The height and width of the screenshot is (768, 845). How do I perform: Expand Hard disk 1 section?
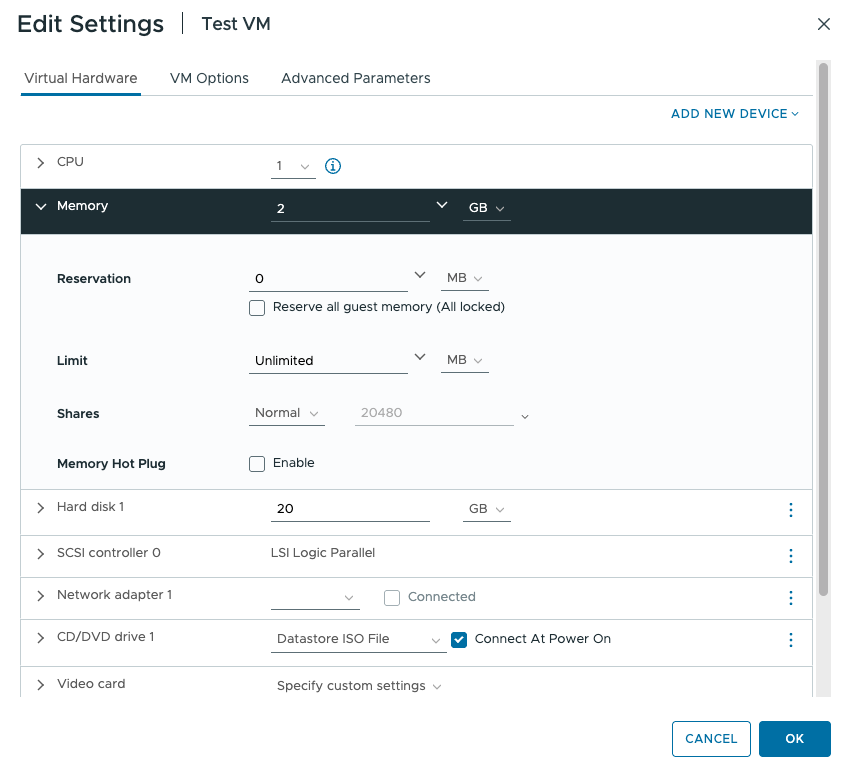click(40, 508)
